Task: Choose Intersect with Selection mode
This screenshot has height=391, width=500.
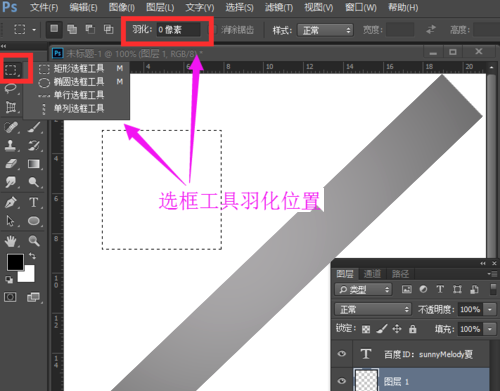Action: [x=108, y=29]
